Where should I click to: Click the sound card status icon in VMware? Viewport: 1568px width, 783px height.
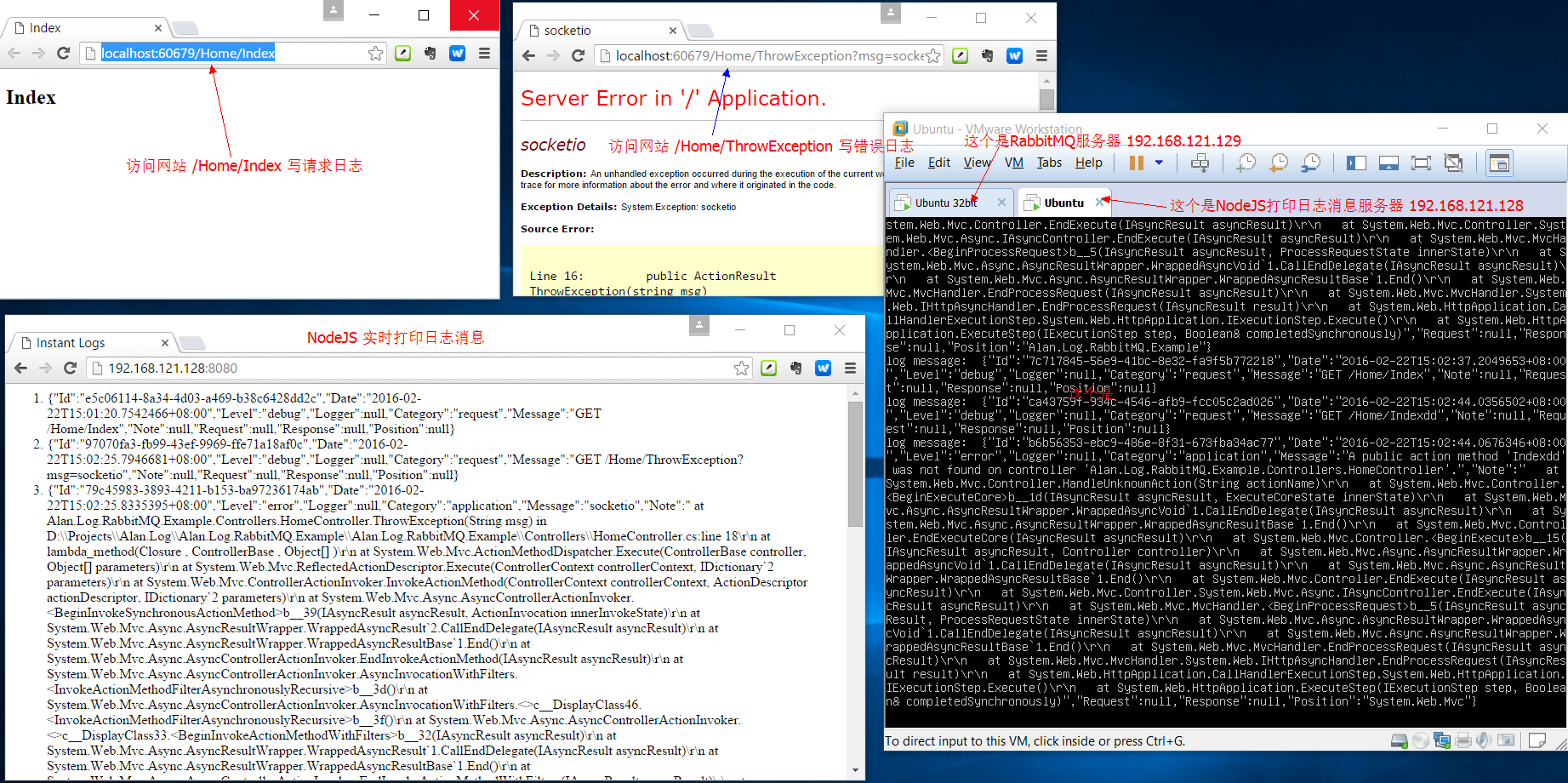[x=1484, y=740]
